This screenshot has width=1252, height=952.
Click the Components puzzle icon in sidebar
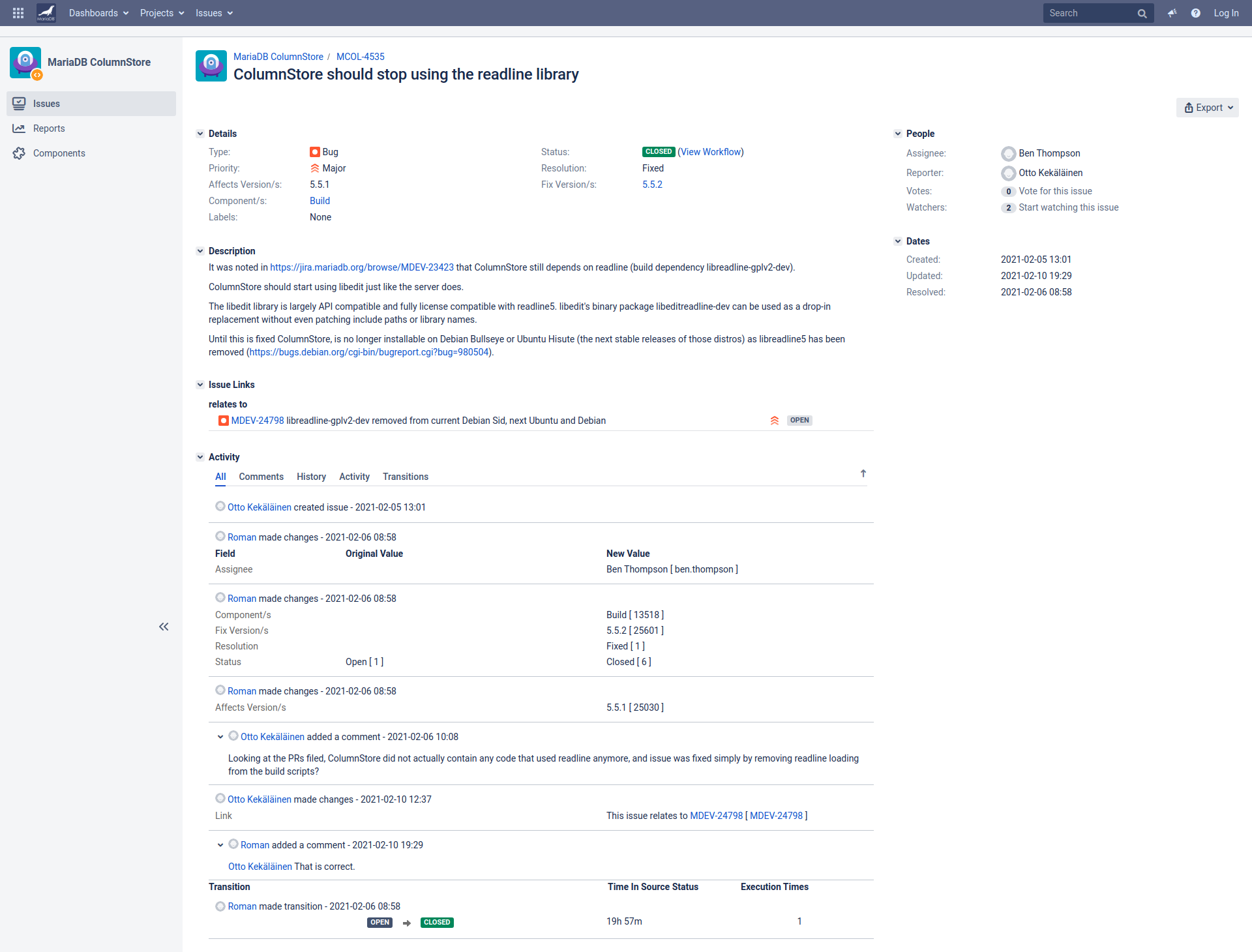click(x=19, y=153)
